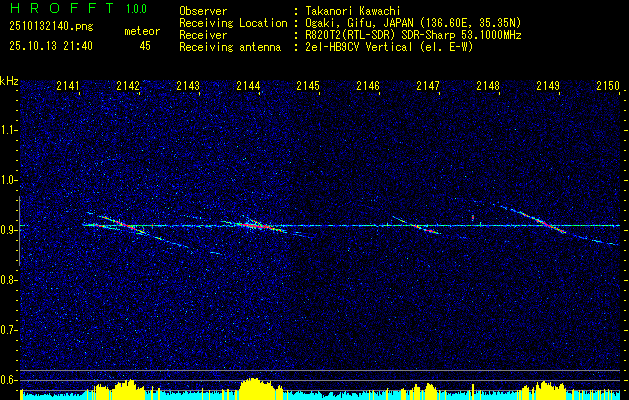
Task: Click the 2149 time axis label
Action: click(548, 86)
